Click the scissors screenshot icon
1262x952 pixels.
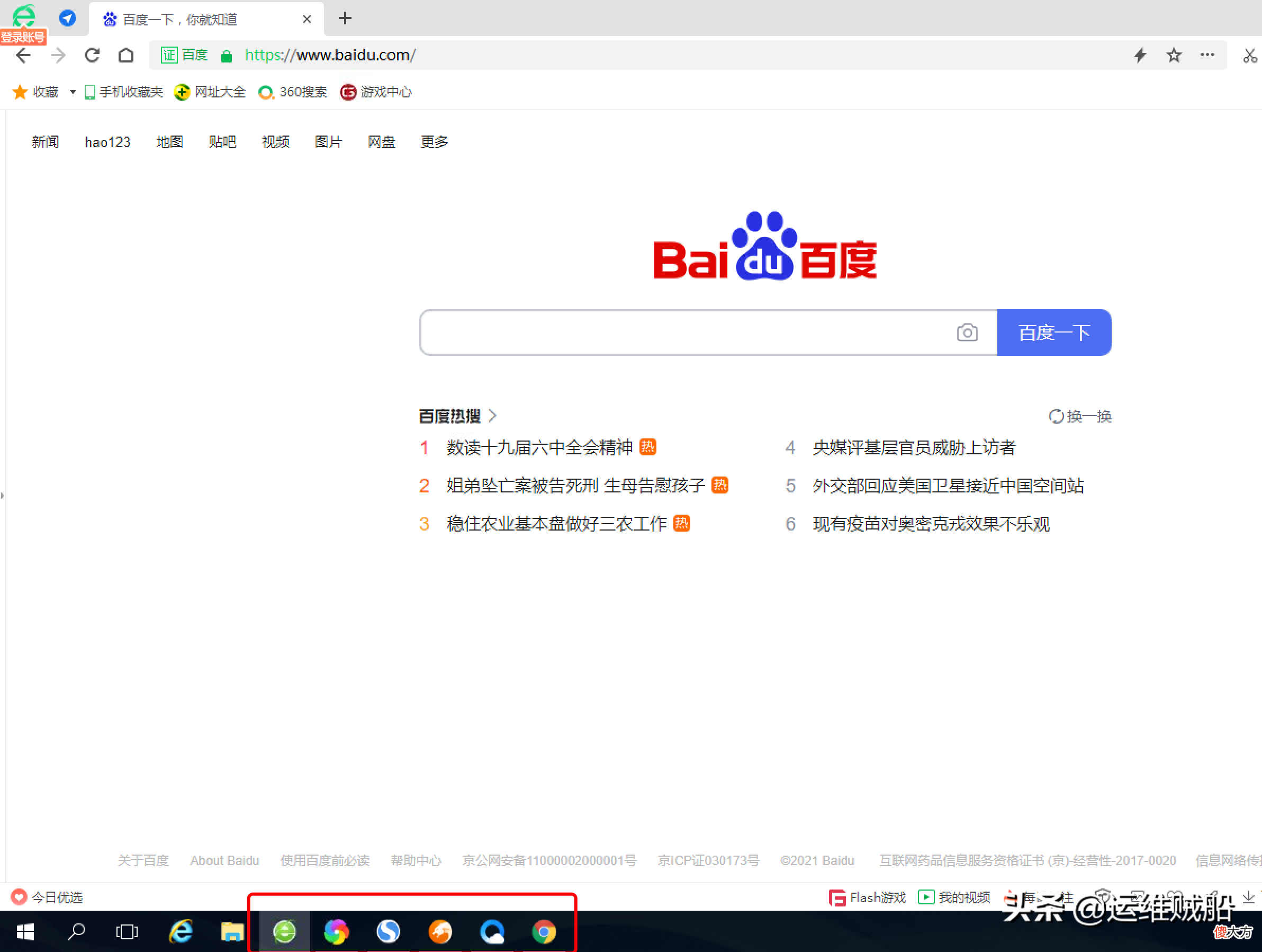(x=1249, y=56)
